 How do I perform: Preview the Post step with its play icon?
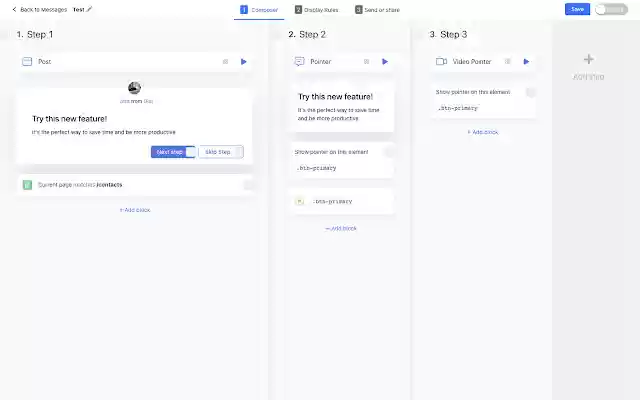244,62
